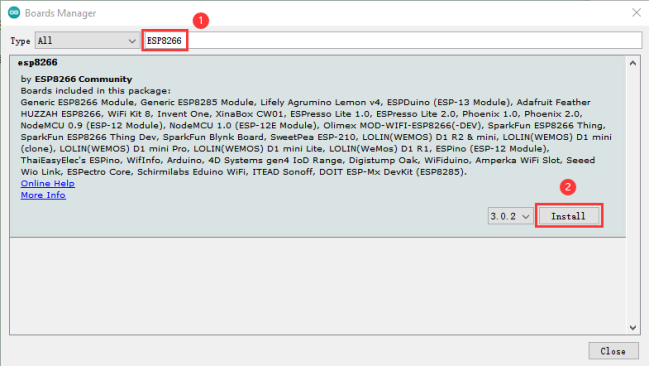Expand the version selector showing 3.0.2
The image size is (650, 366).
pos(510,216)
